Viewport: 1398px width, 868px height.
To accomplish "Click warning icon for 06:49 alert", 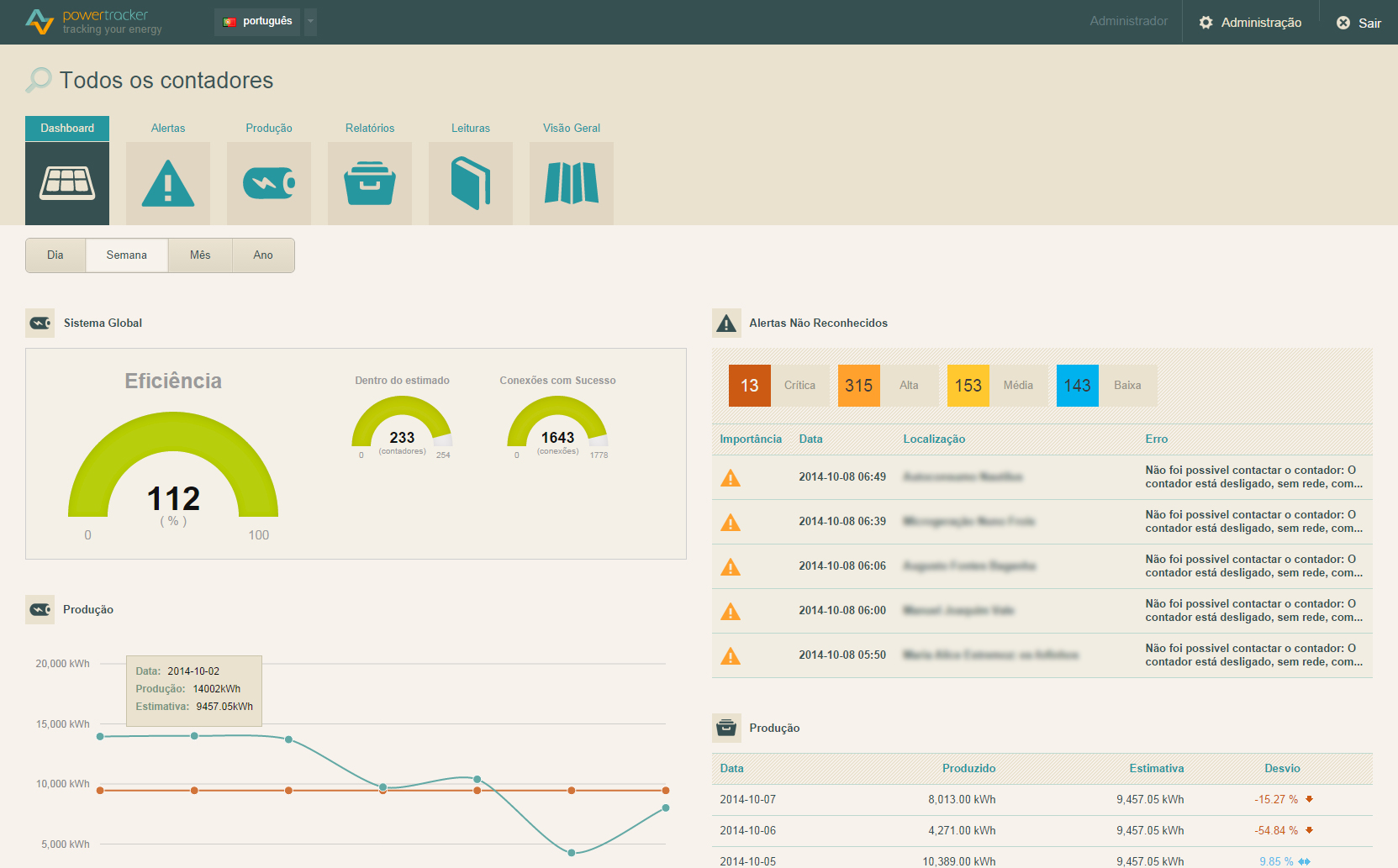I will click(x=731, y=478).
